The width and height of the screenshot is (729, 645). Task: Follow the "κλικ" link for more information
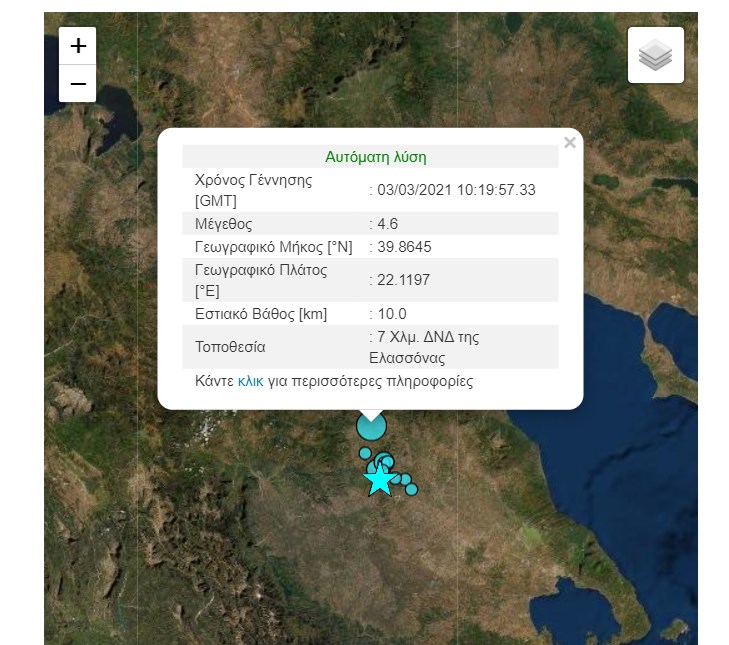[x=250, y=381]
